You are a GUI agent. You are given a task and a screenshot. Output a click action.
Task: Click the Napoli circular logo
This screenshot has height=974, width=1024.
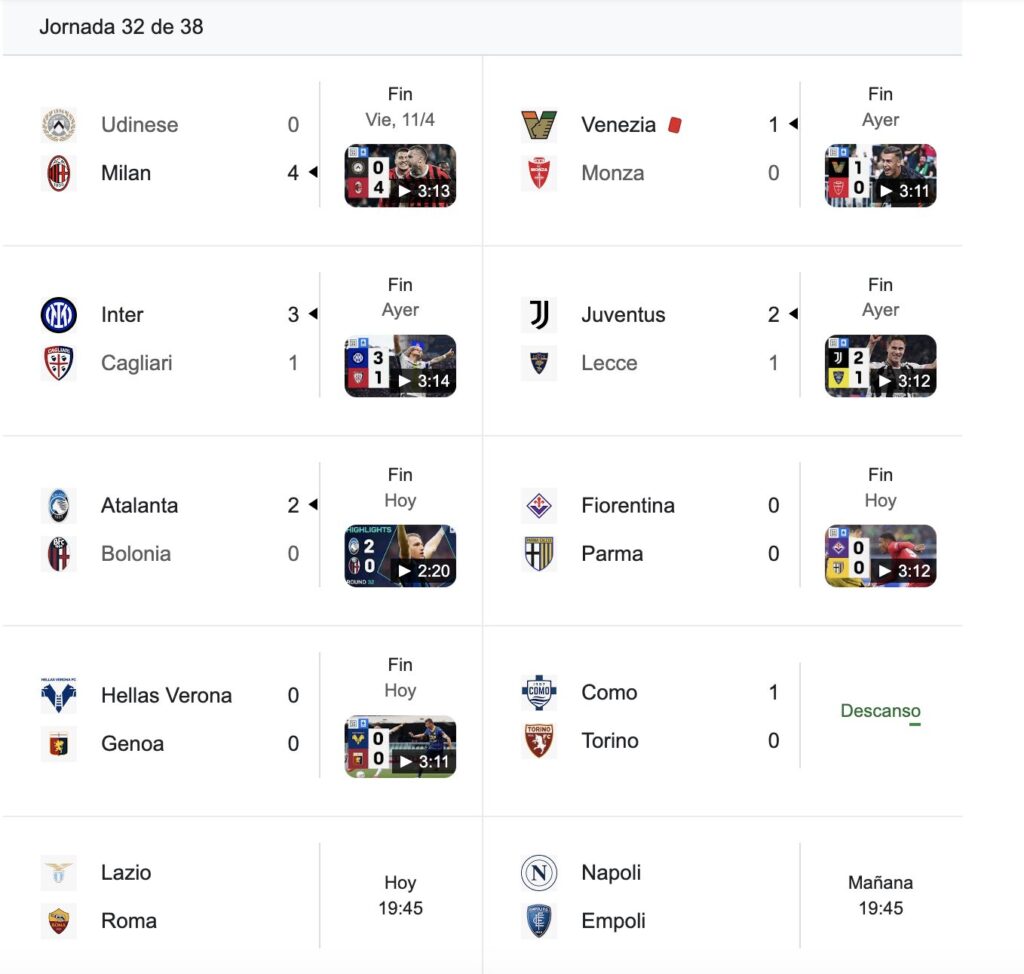coord(539,873)
